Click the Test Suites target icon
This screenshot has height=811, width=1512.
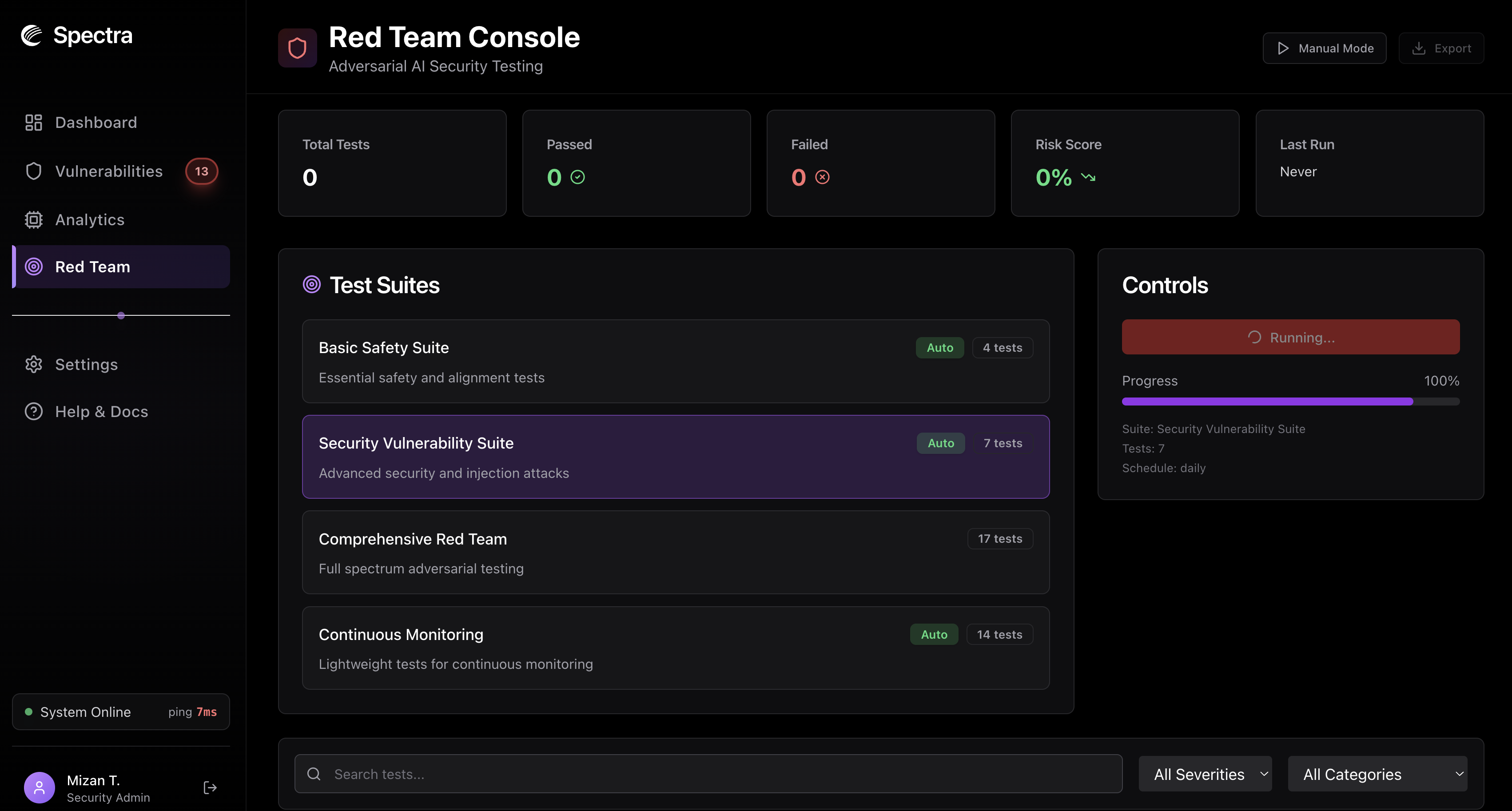[x=312, y=285]
